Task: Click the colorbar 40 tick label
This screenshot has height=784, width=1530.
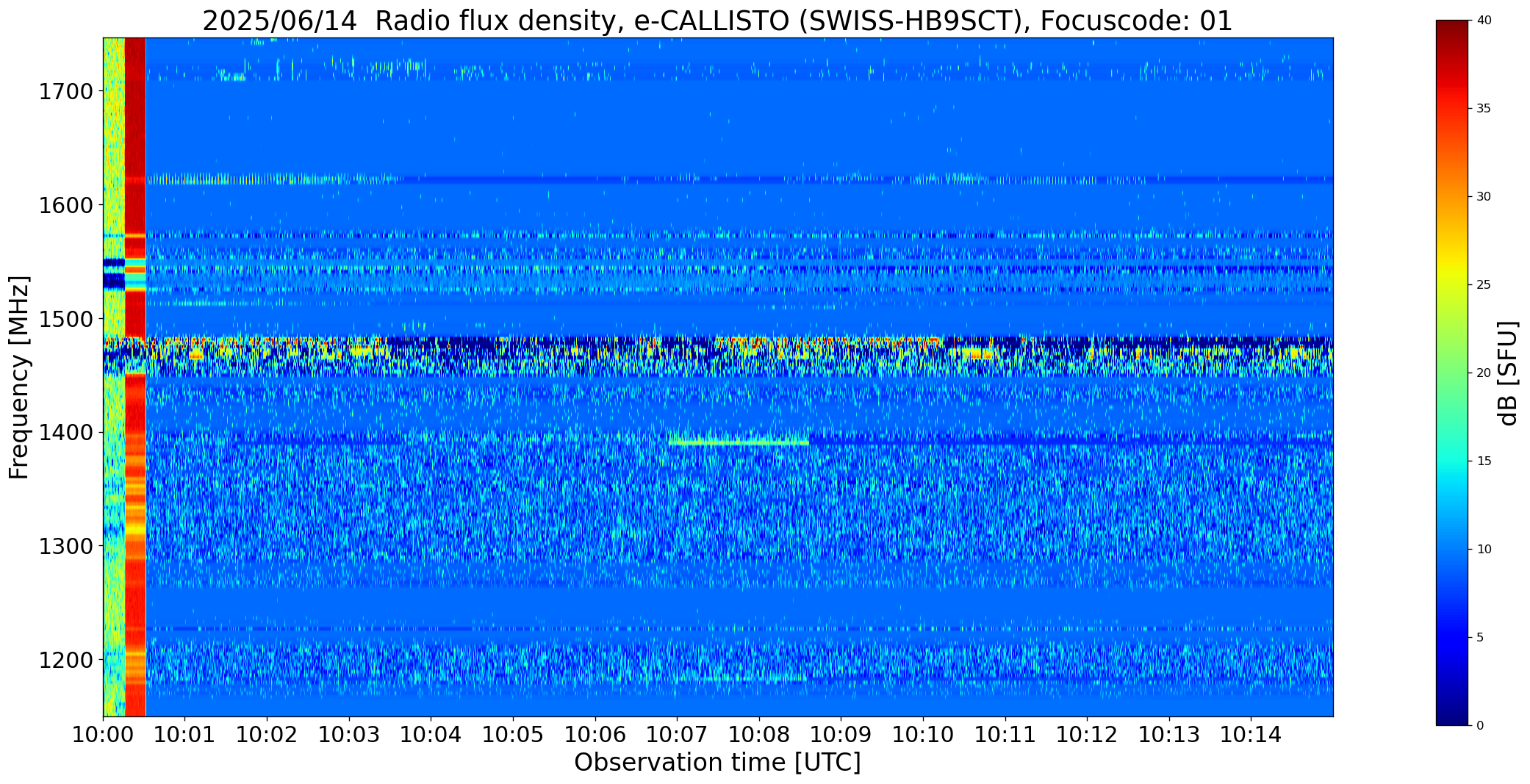Action: click(x=1484, y=21)
